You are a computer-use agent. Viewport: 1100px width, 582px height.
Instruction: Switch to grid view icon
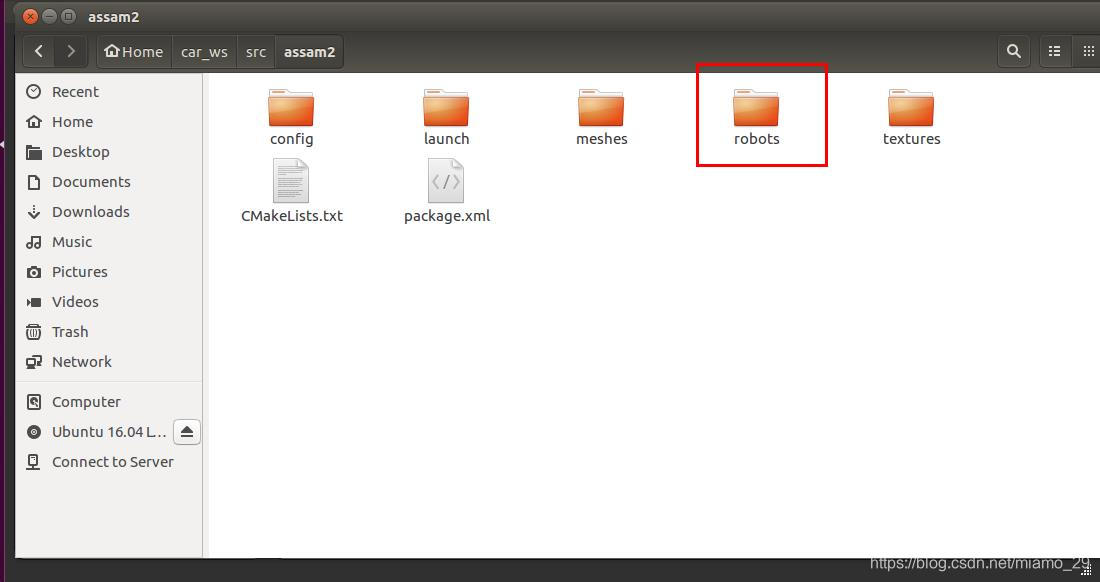(x=1087, y=51)
